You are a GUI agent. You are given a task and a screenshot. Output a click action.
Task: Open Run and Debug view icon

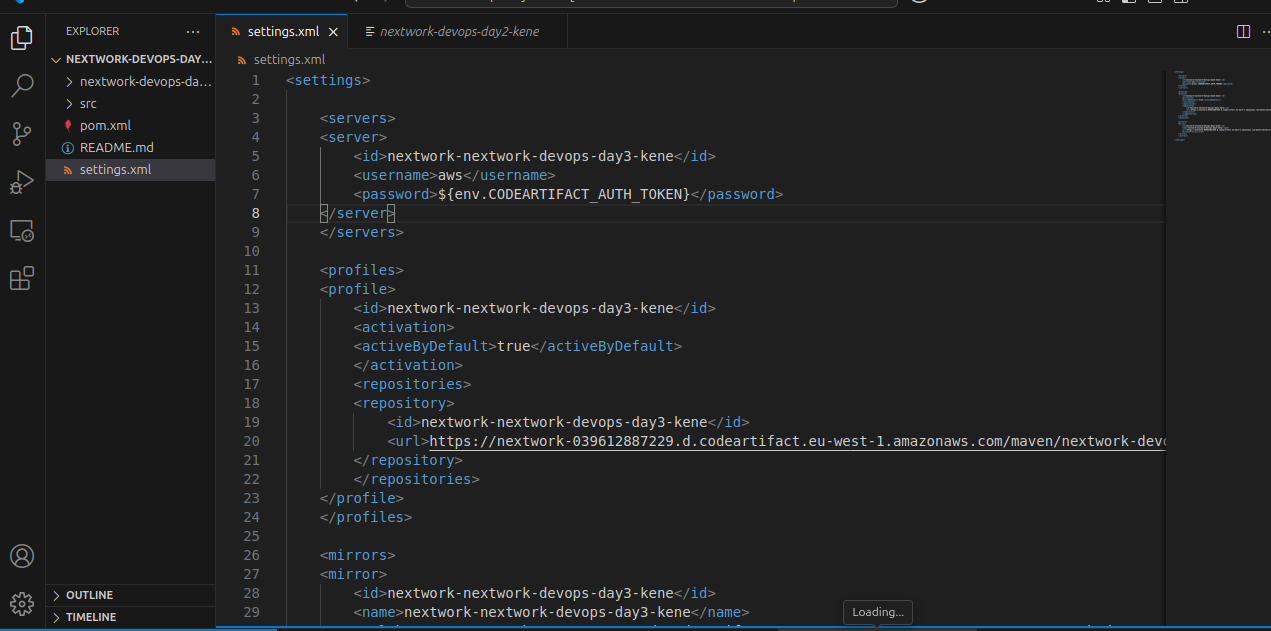pos(22,182)
